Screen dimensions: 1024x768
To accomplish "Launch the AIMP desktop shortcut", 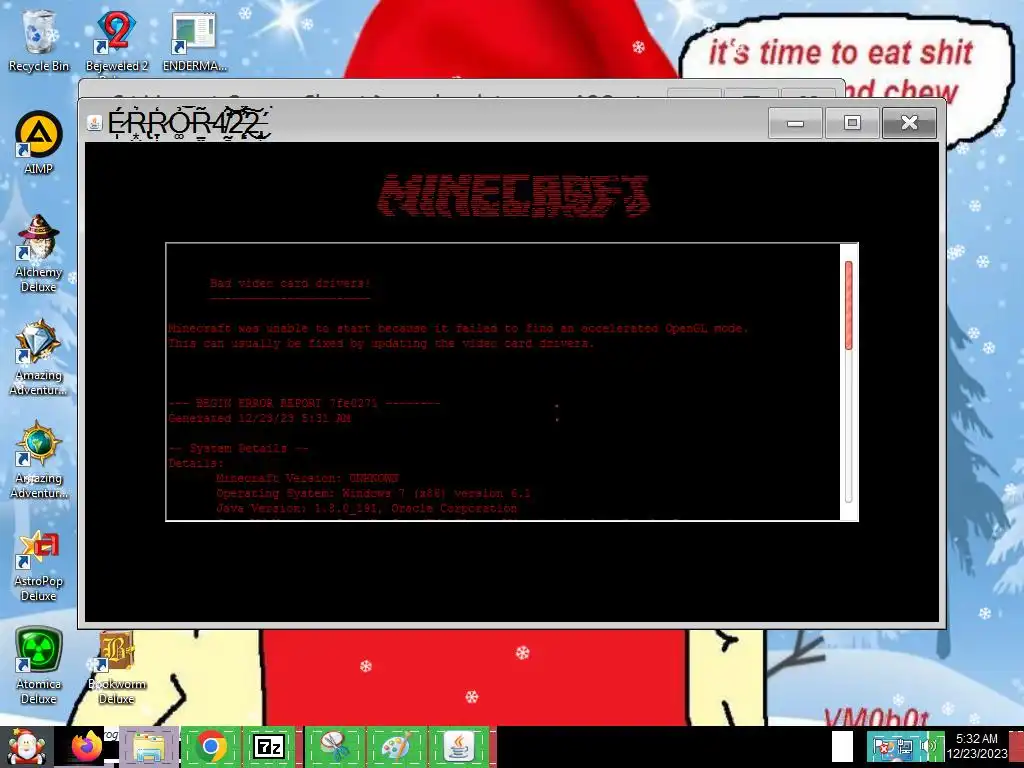I will [x=38, y=143].
